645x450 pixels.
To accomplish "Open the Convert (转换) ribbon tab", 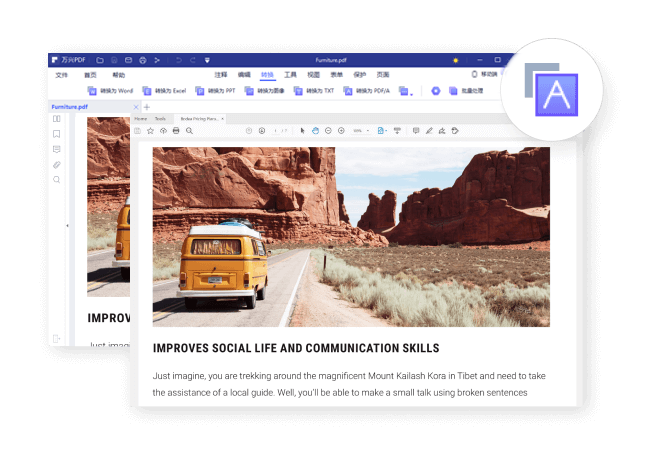I will pos(267,75).
